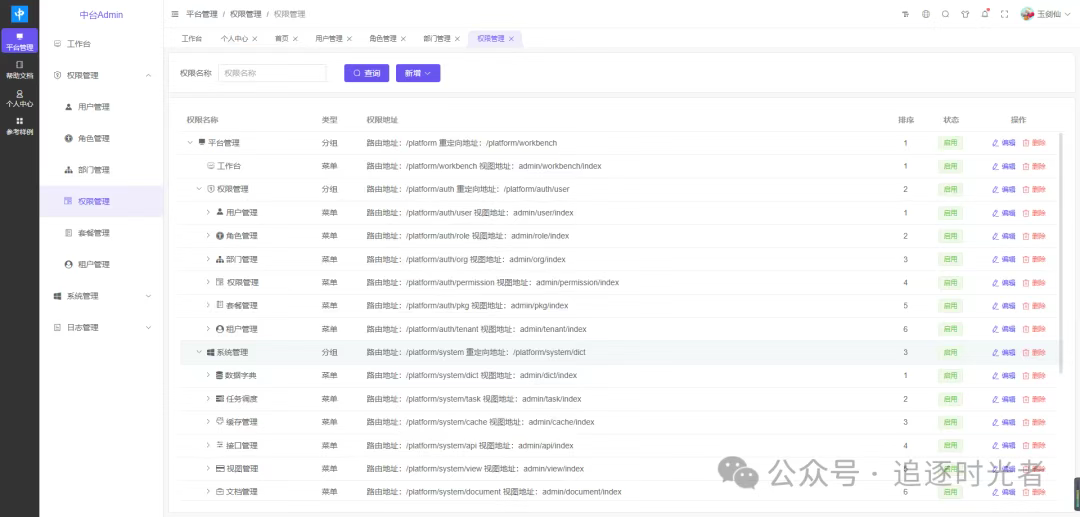Toggle the menu collapse hamburger icon
Image resolution: width=1080 pixels, height=517 pixels.
pyautogui.click(x=175, y=14)
